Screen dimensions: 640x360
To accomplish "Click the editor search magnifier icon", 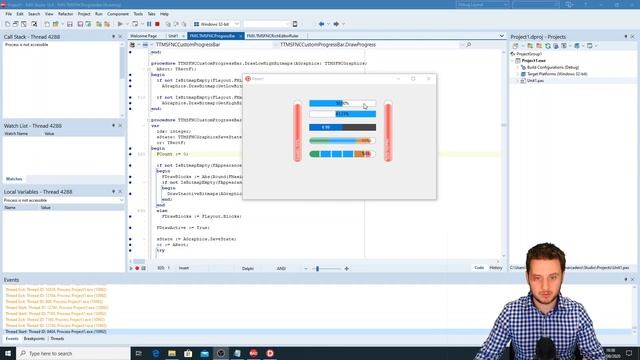I will coord(469,44).
